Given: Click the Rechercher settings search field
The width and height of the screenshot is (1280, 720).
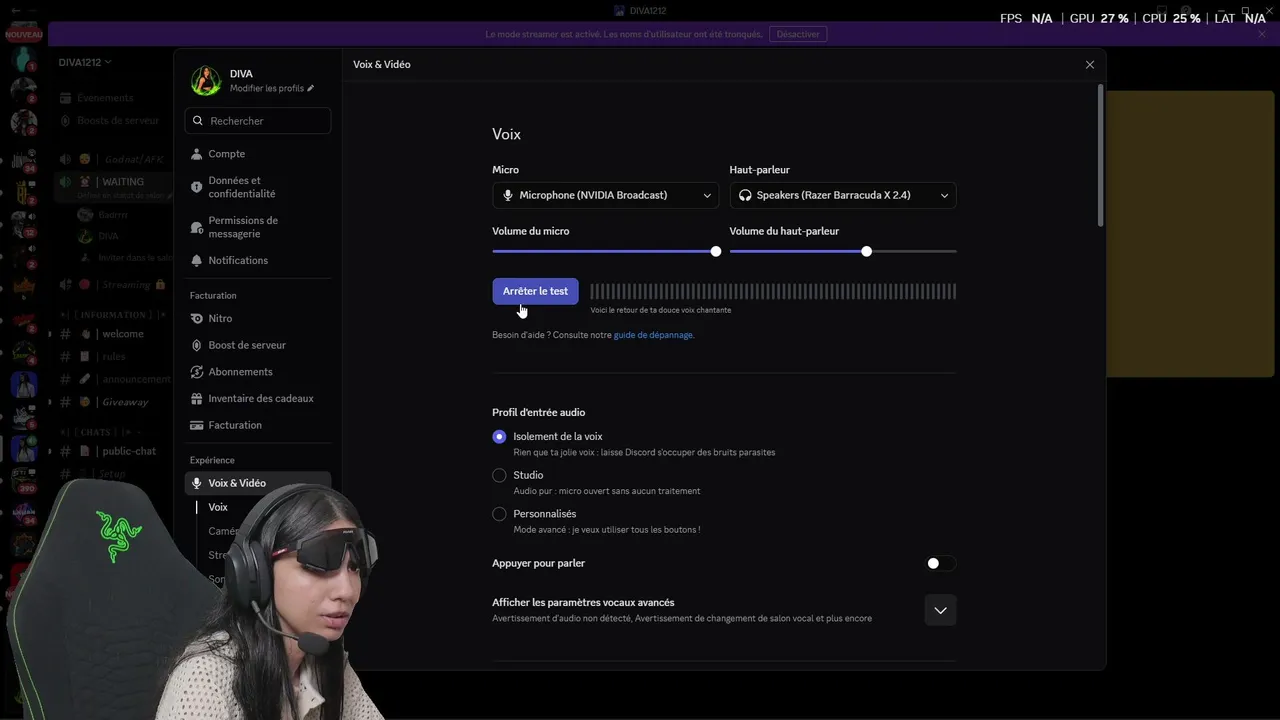Looking at the screenshot, I should coord(258,121).
